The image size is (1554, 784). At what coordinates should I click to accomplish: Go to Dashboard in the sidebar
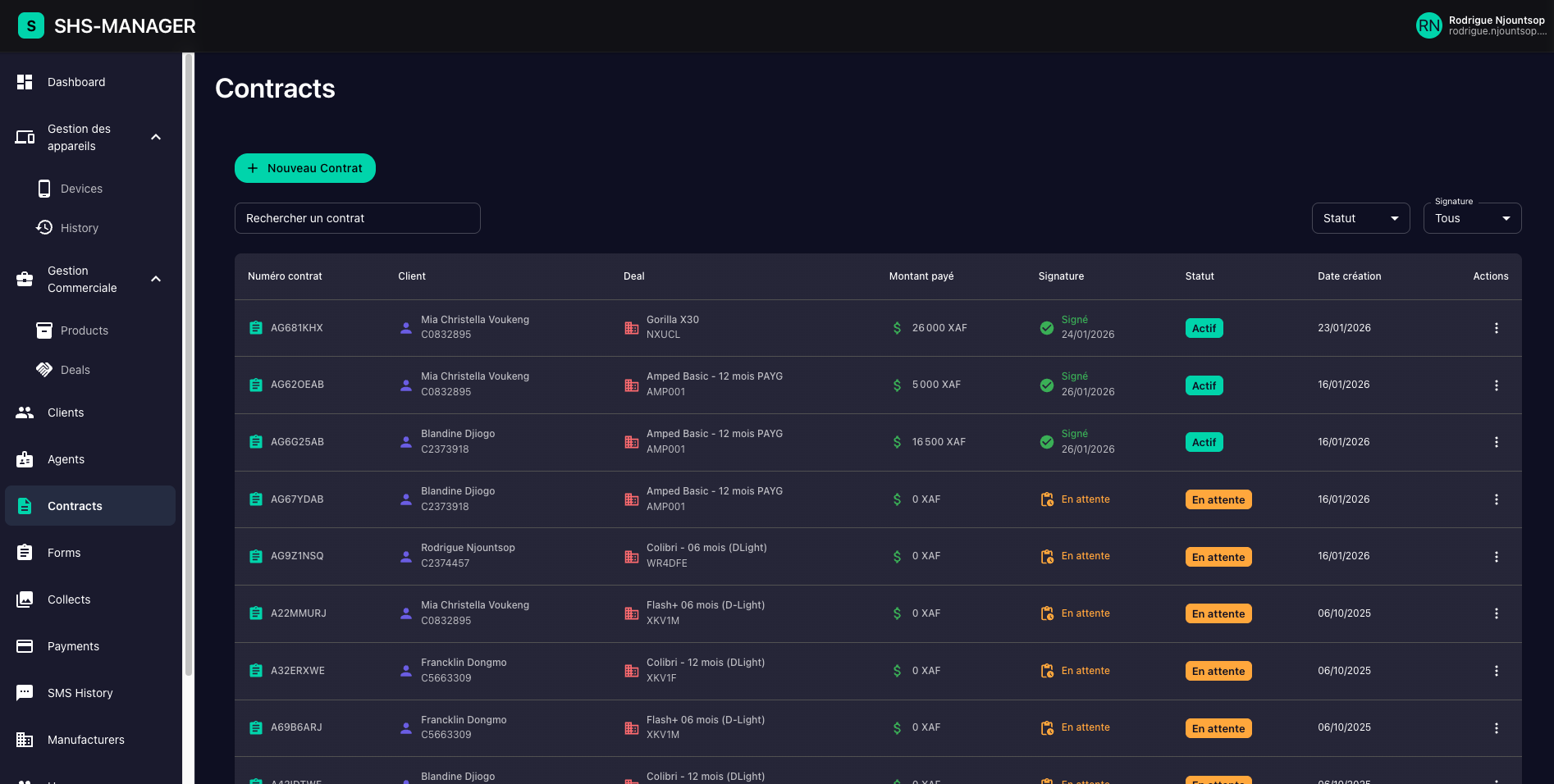click(x=76, y=82)
